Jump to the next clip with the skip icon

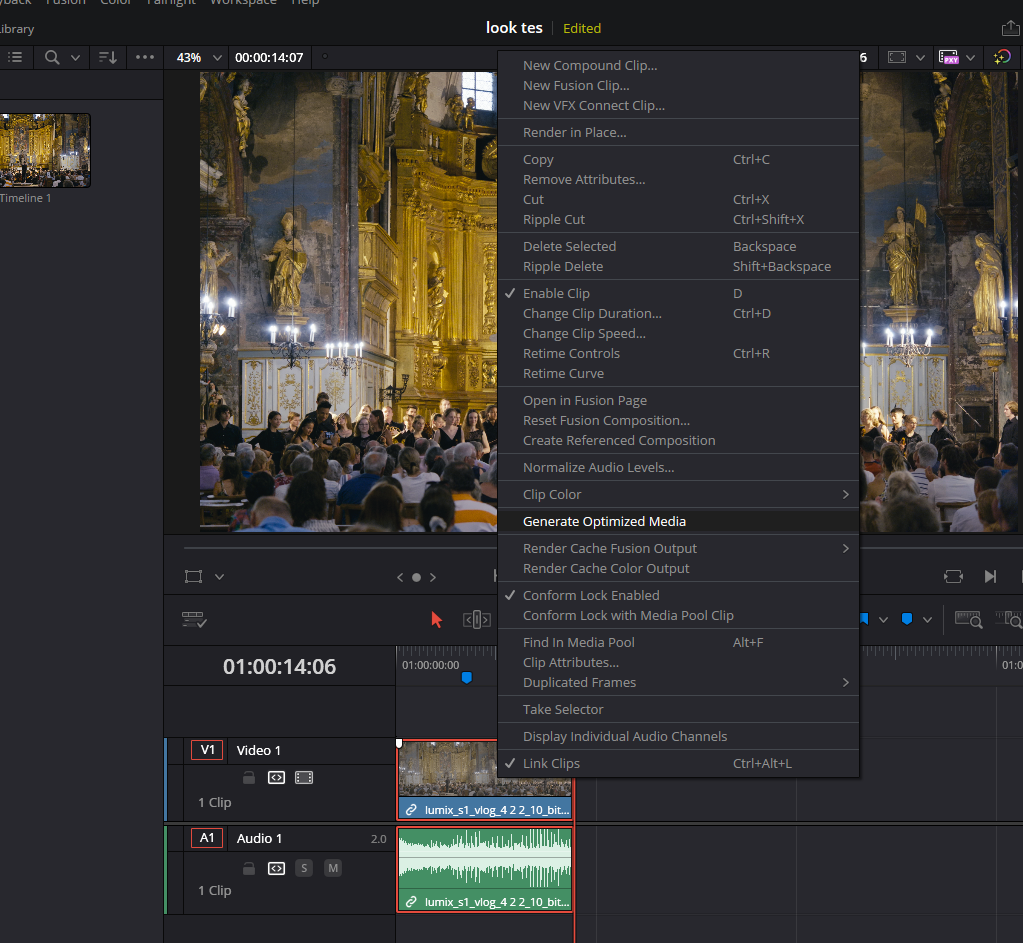point(990,576)
